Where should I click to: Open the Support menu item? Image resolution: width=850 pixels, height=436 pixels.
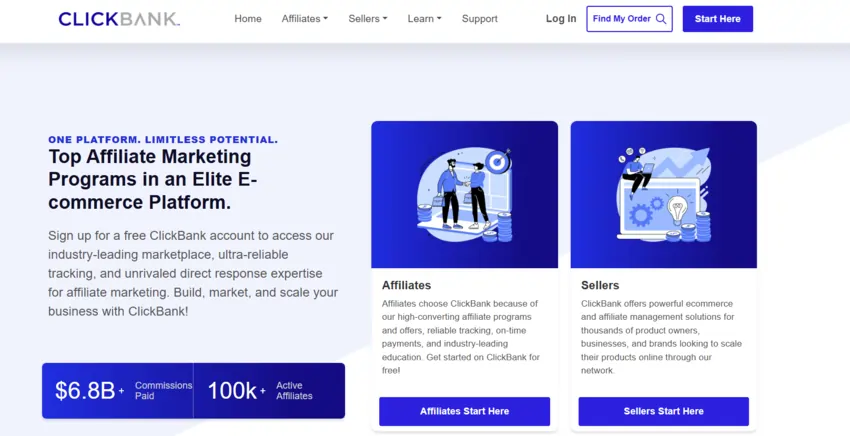click(x=480, y=19)
